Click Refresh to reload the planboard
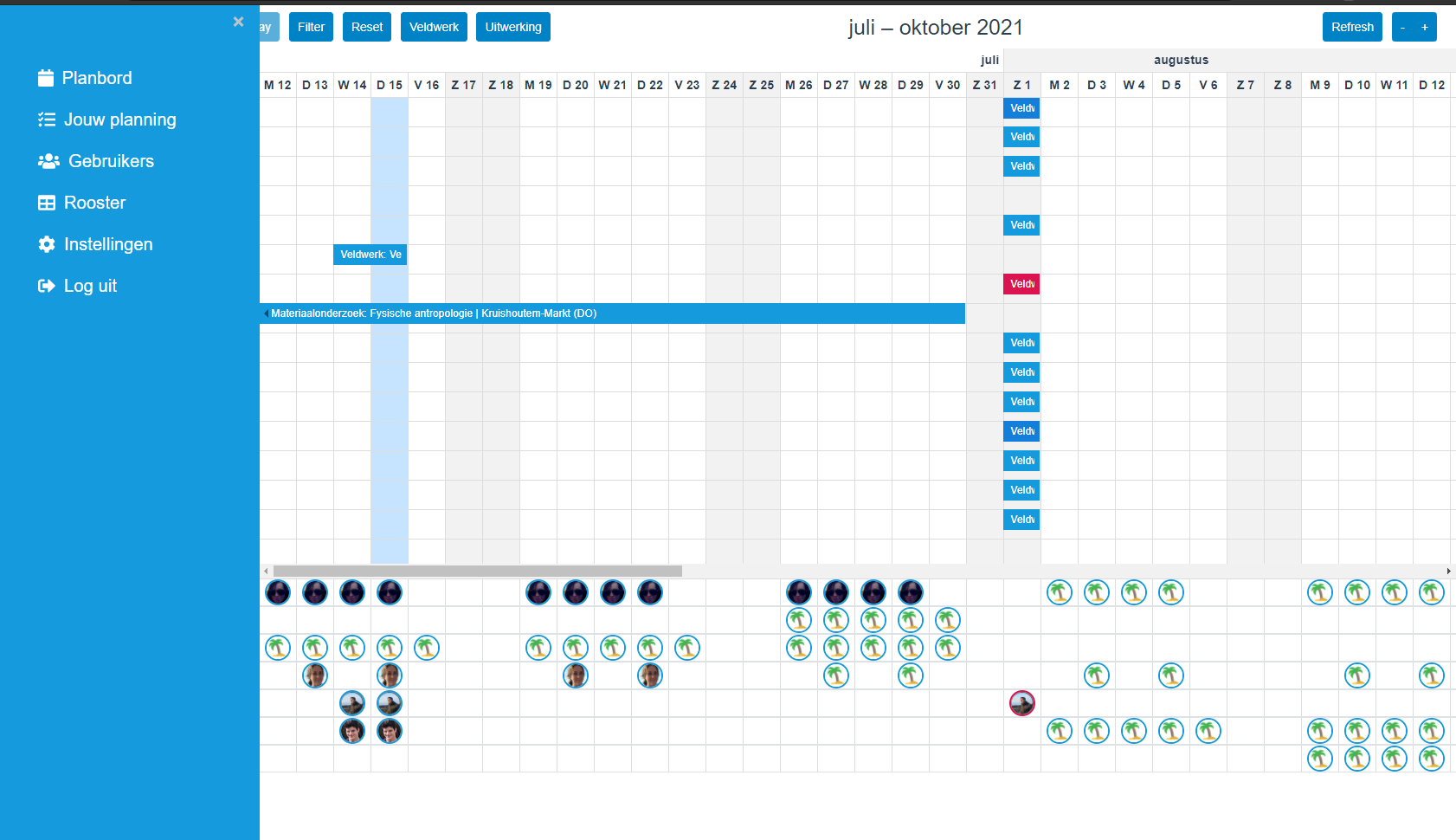Image resolution: width=1456 pixels, height=840 pixels. coord(1352,27)
